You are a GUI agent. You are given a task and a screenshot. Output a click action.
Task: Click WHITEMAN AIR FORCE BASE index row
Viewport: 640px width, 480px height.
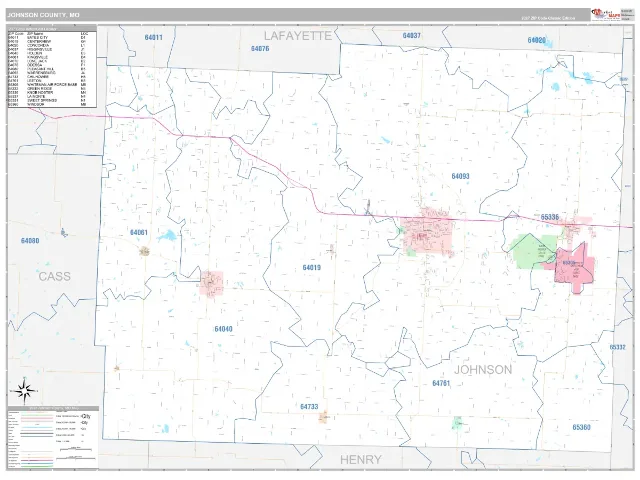tap(47, 84)
